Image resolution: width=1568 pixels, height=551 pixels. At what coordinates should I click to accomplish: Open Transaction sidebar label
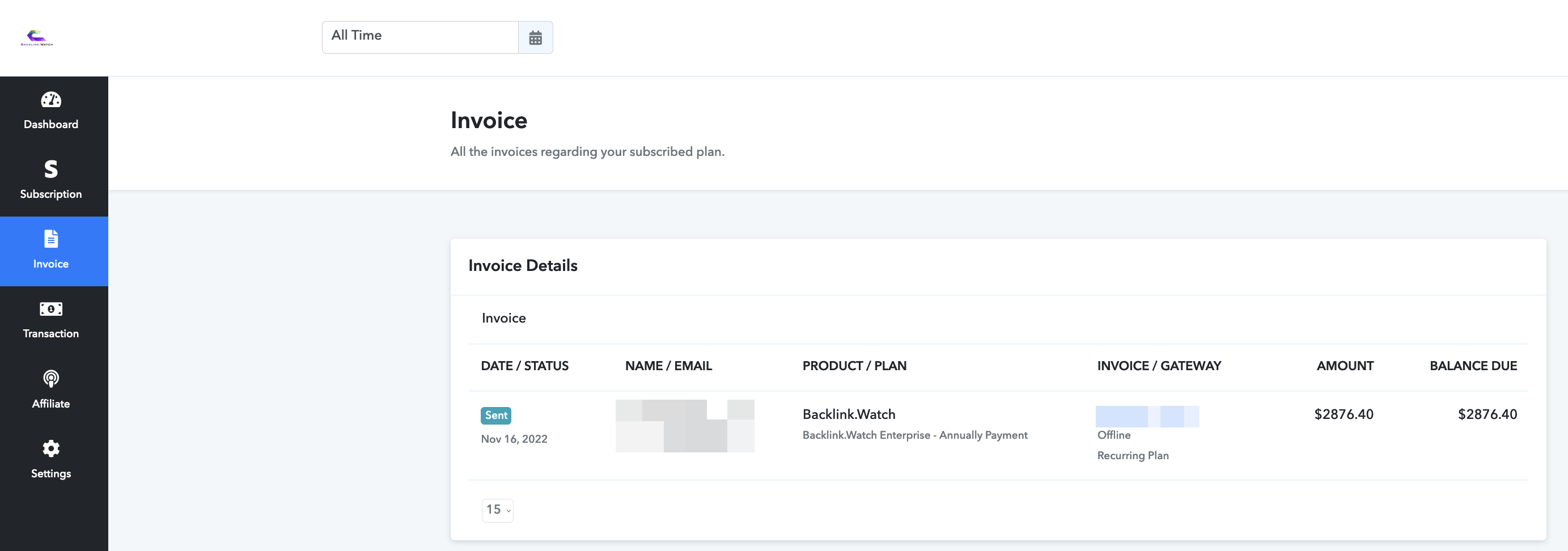pyautogui.click(x=51, y=334)
